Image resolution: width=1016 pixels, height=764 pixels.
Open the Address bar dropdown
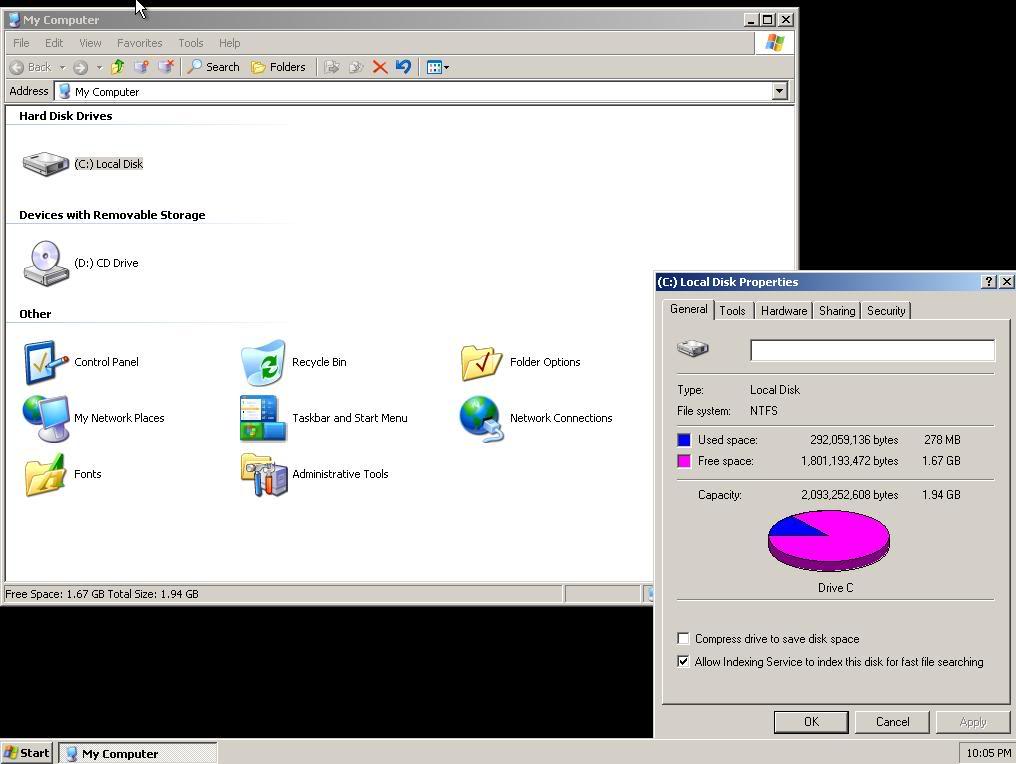tap(779, 91)
